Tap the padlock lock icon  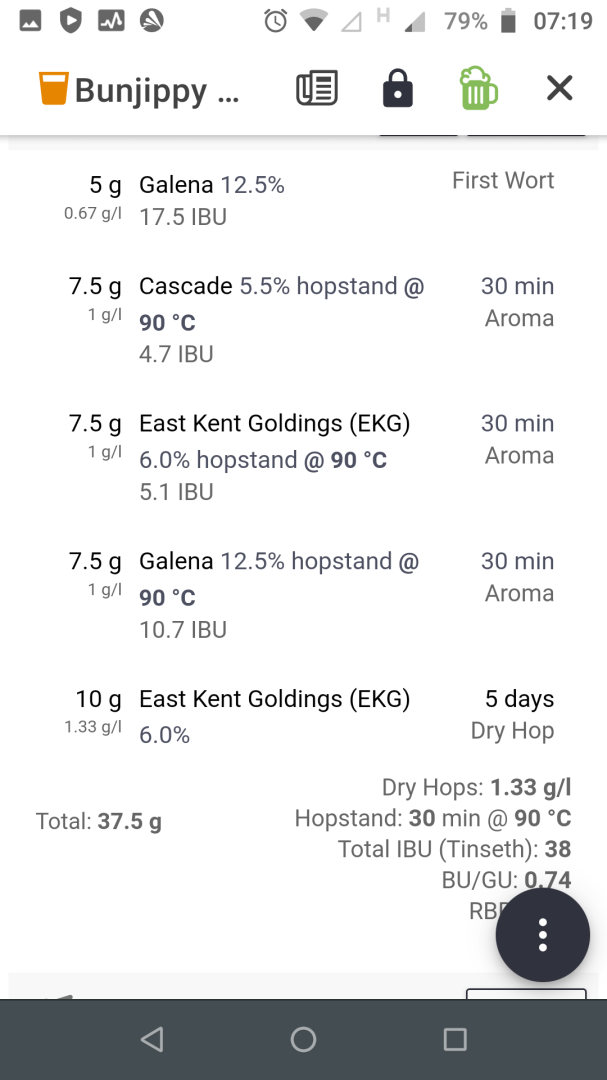pyautogui.click(x=398, y=89)
